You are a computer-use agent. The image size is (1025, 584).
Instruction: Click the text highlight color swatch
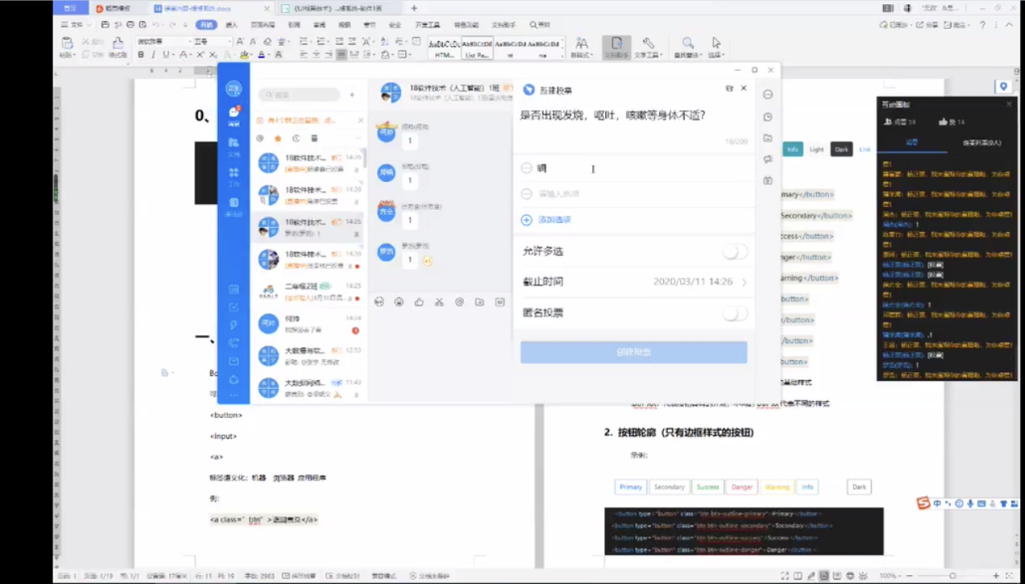tap(244, 55)
